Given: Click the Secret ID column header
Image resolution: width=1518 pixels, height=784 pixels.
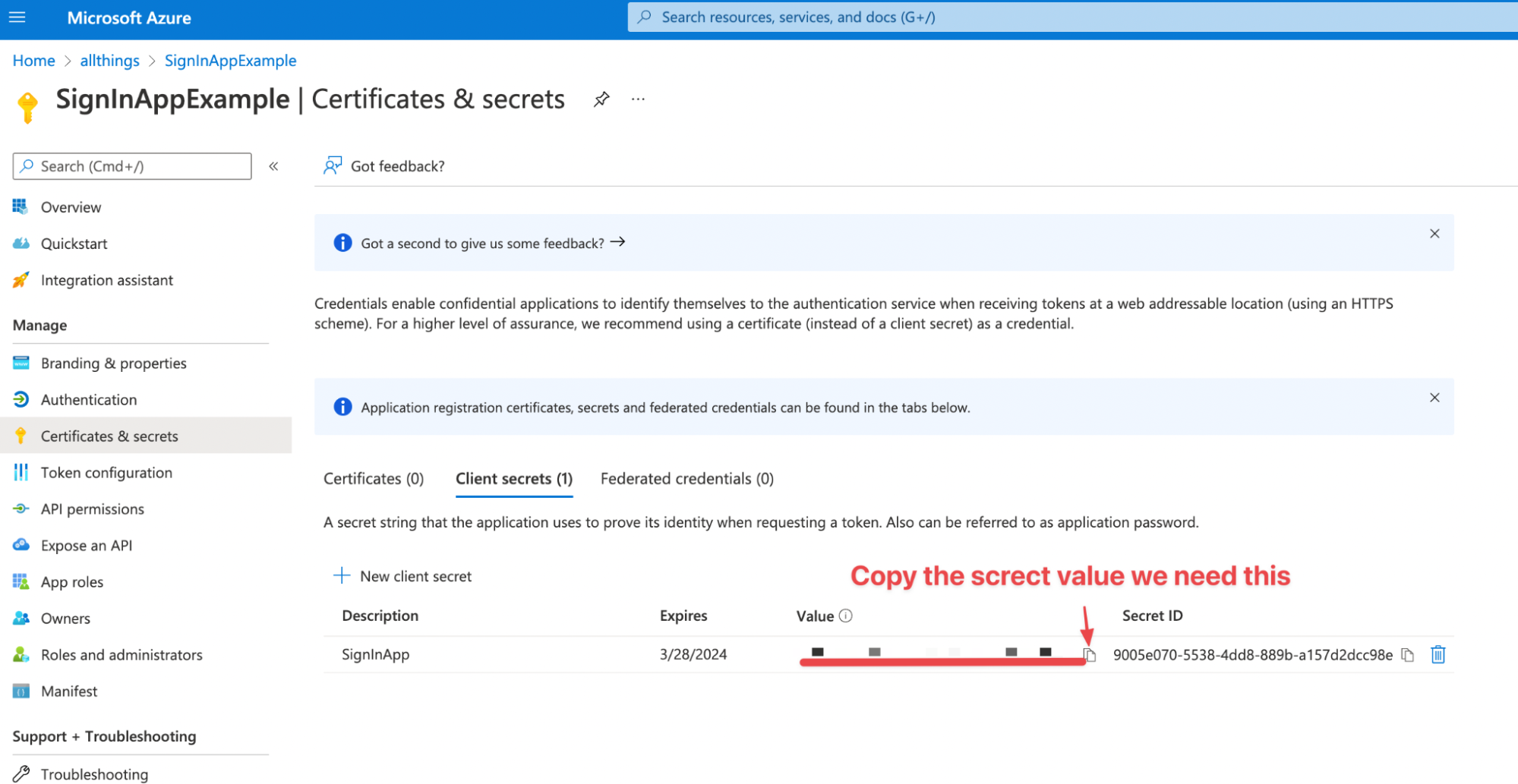Looking at the screenshot, I should pyautogui.click(x=1152, y=616).
